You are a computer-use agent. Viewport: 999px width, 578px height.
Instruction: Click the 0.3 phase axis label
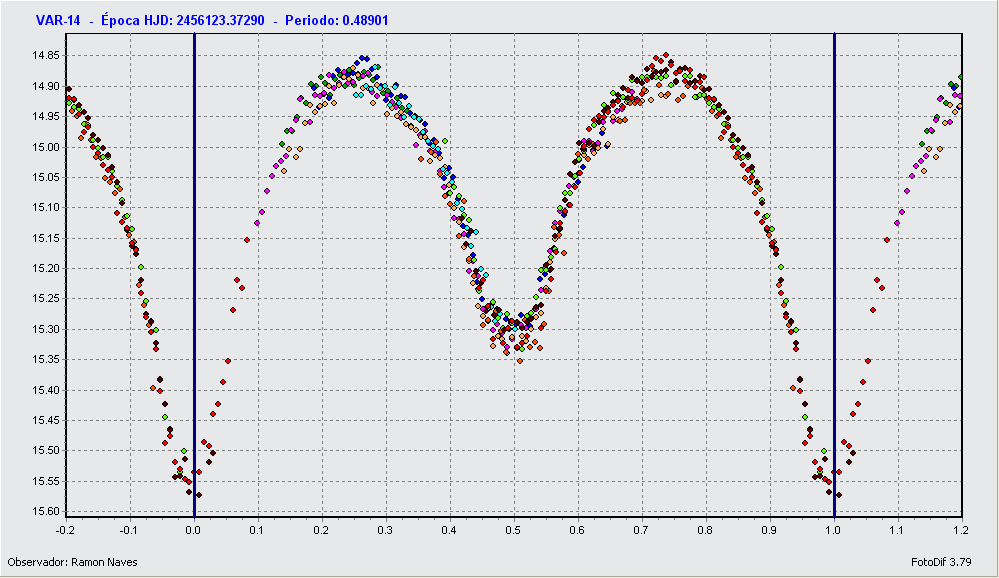point(385,530)
